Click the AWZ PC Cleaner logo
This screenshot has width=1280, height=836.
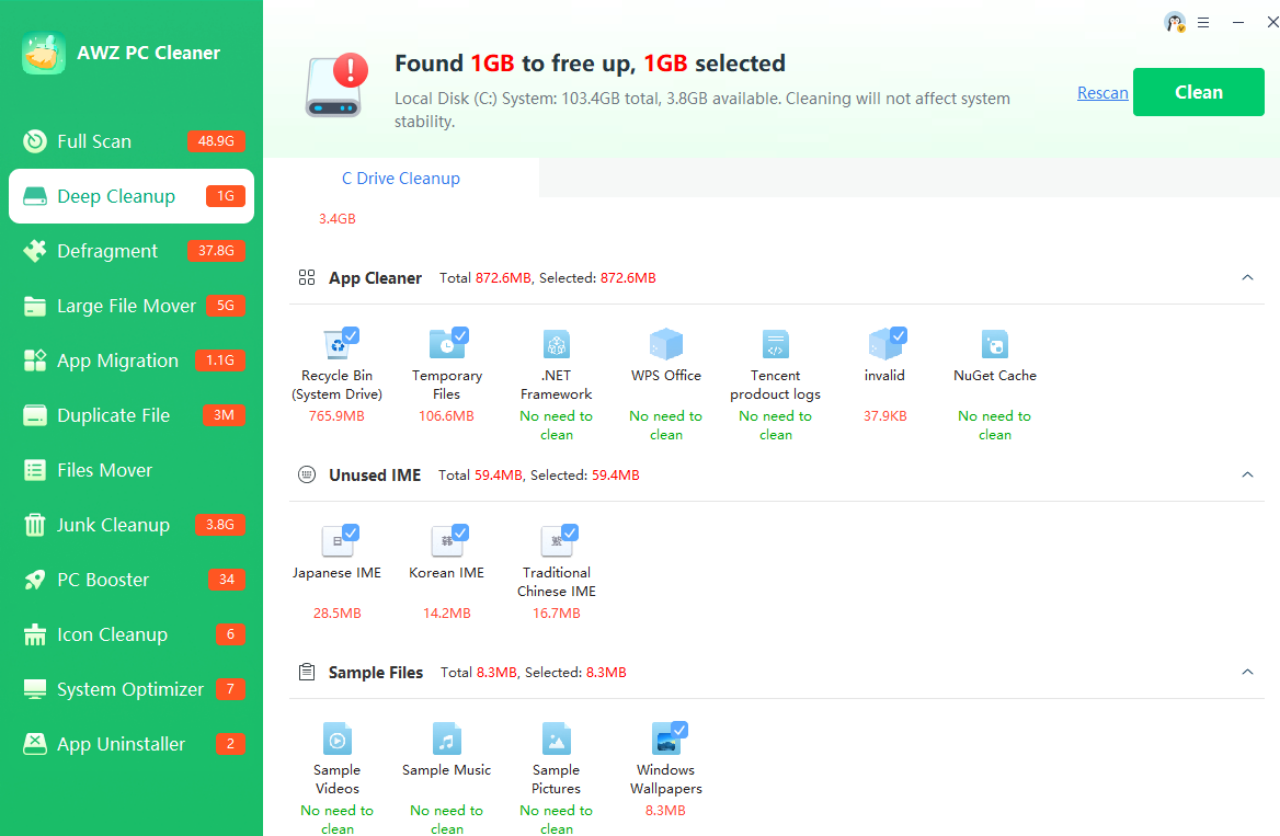coord(44,53)
